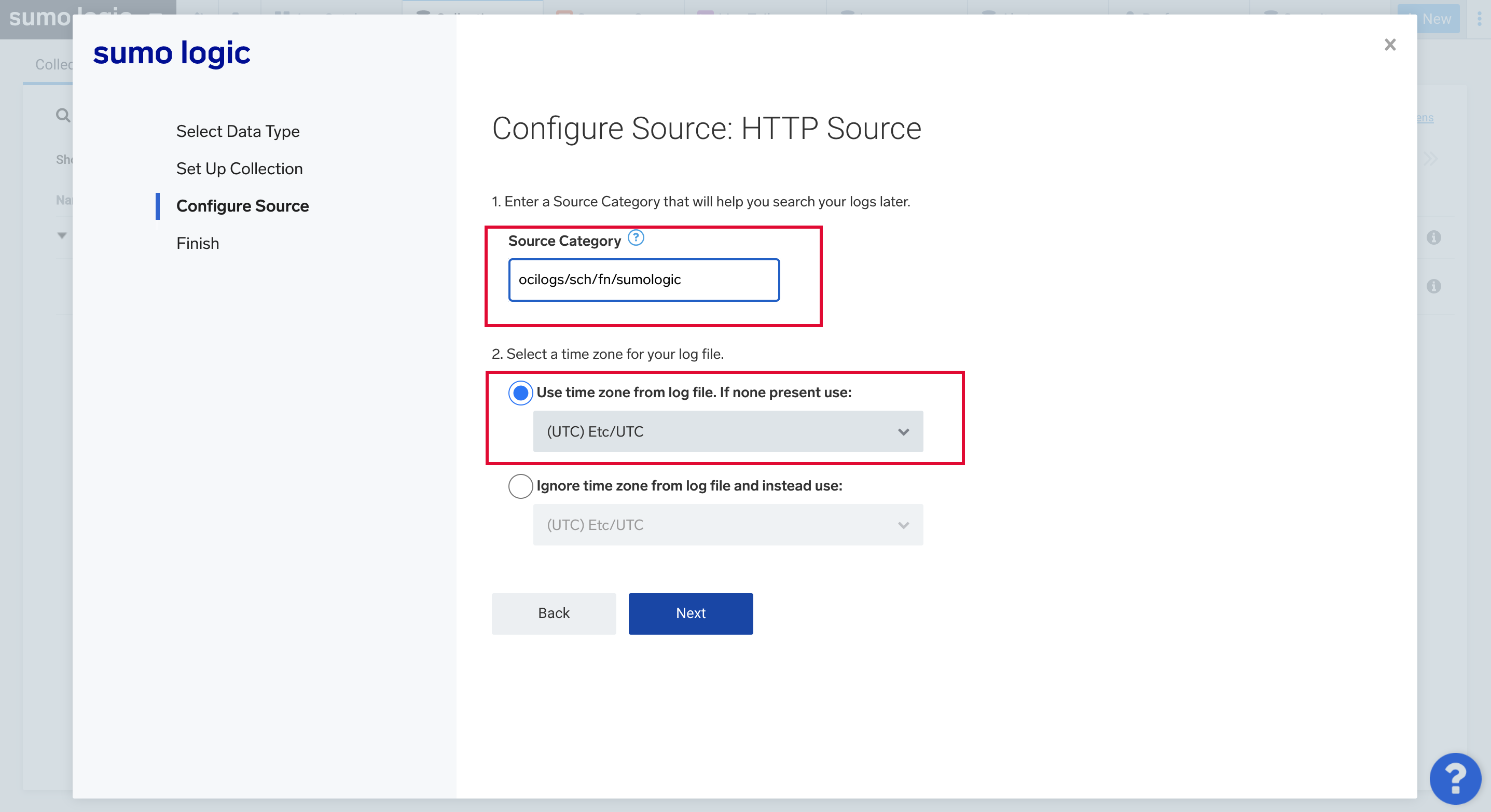The width and height of the screenshot is (1491, 812).
Task: Click the search magnifier icon behind dialog
Action: (x=62, y=115)
